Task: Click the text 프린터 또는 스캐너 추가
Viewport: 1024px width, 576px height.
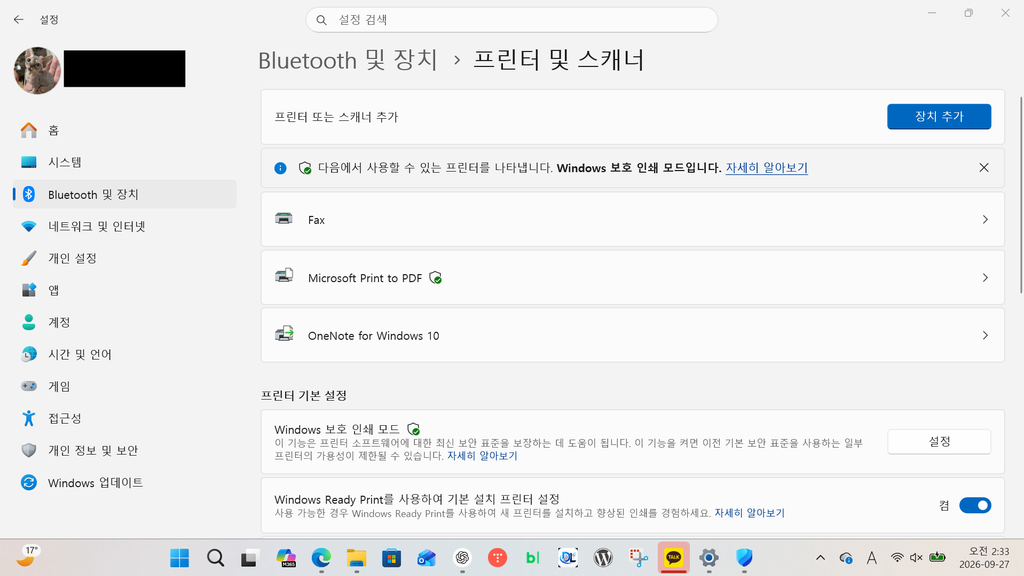Action: click(x=336, y=117)
